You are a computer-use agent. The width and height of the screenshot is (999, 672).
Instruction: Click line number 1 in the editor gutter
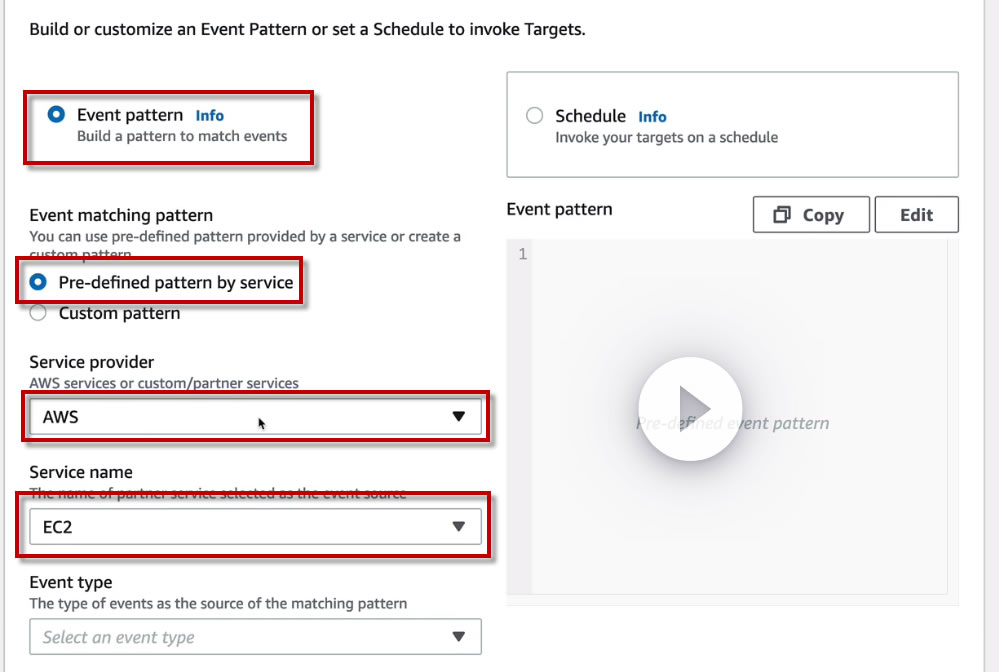click(520, 255)
